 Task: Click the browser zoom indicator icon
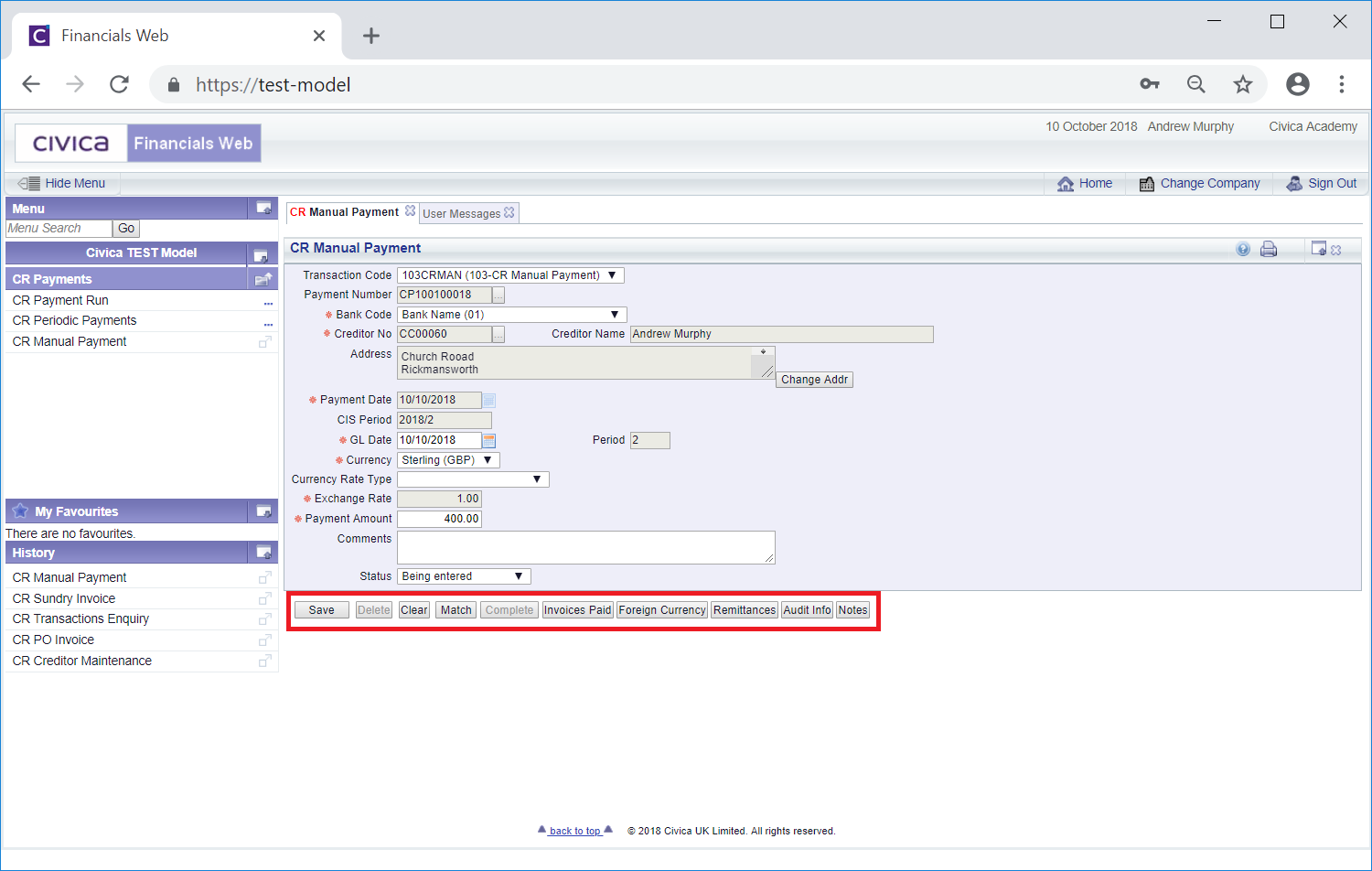(1195, 84)
